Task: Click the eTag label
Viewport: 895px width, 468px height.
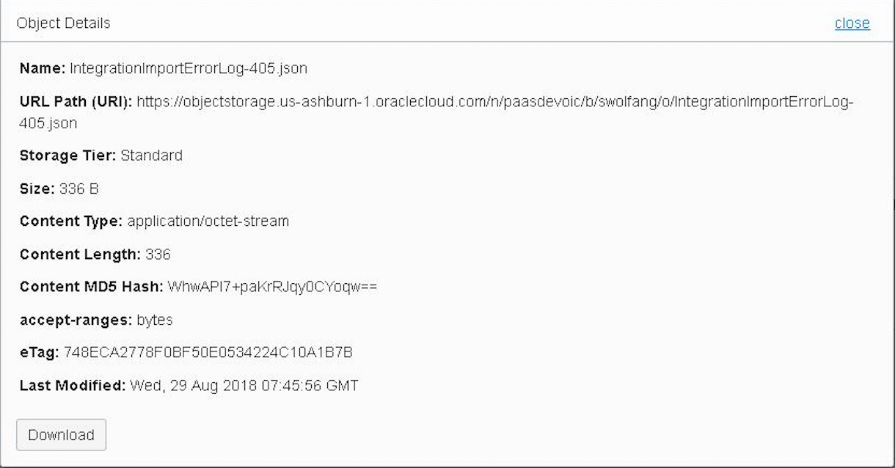Action: [x=39, y=353]
